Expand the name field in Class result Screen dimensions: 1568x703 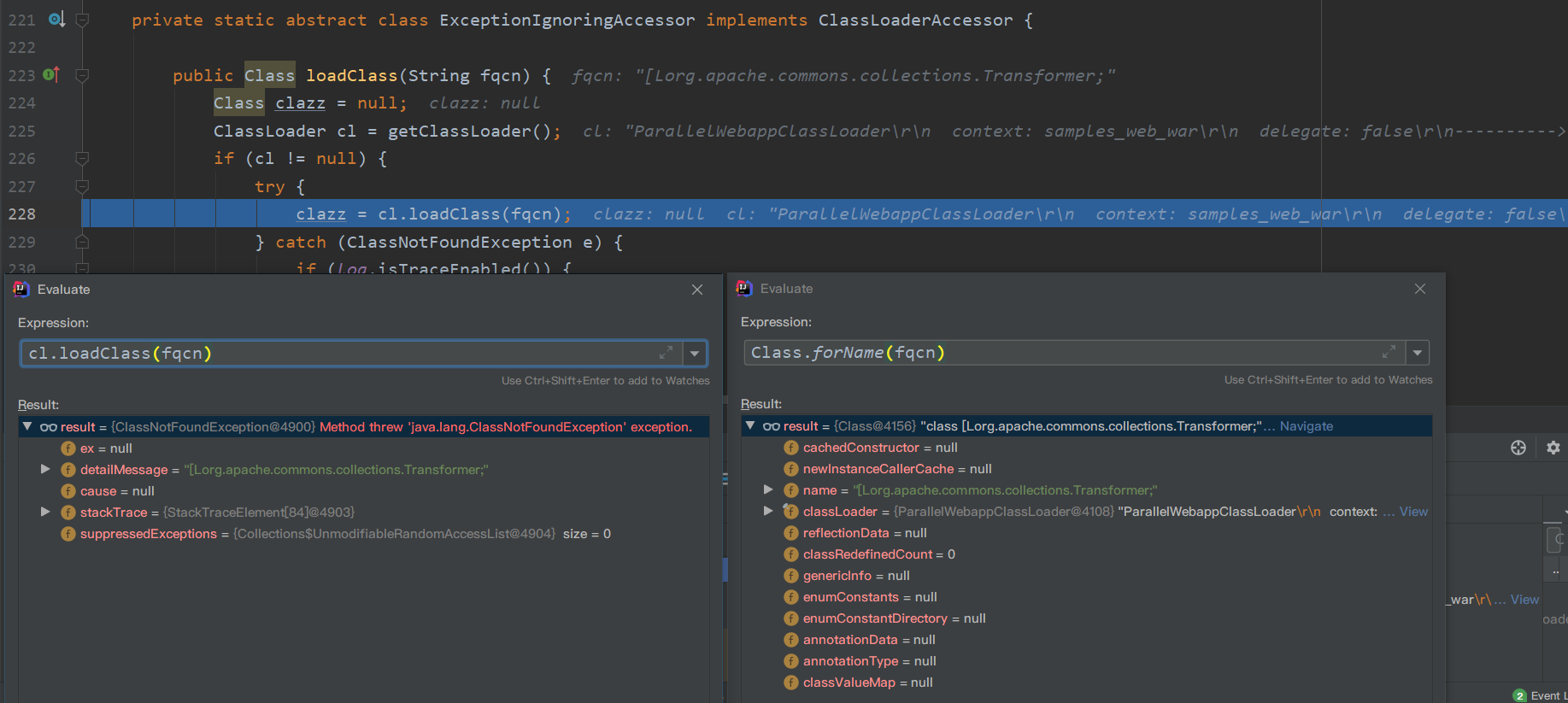(768, 489)
